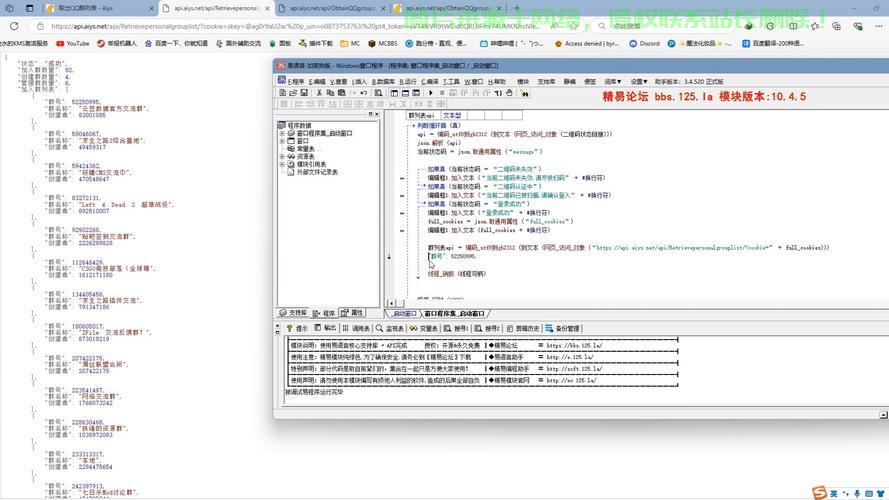This screenshot has height=500, width=889.
Task: Open 设置 dropdown in menu bar
Action: coord(639,82)
